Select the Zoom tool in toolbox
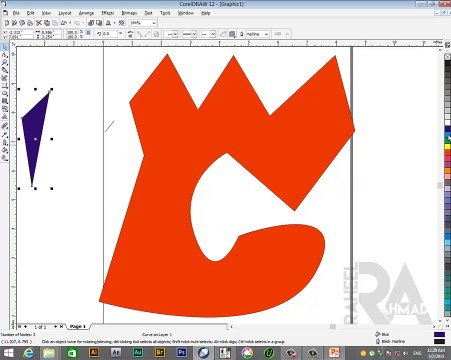The height and width of the screenshot is (360, 451). (4, 62)
